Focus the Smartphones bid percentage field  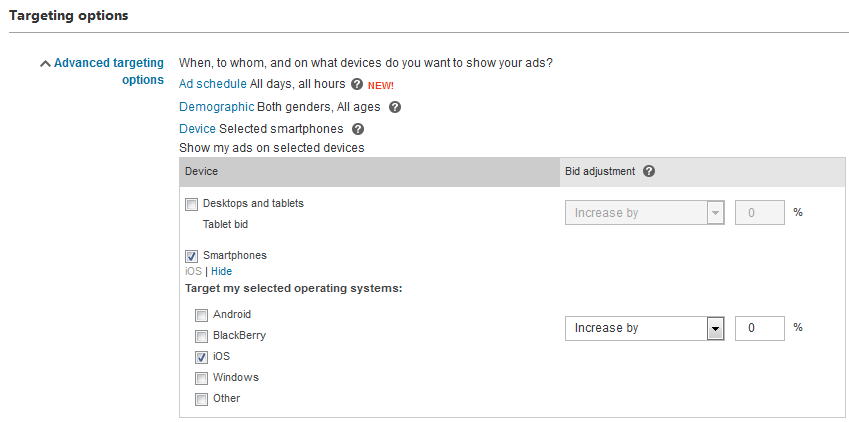[x=760, y=328]
